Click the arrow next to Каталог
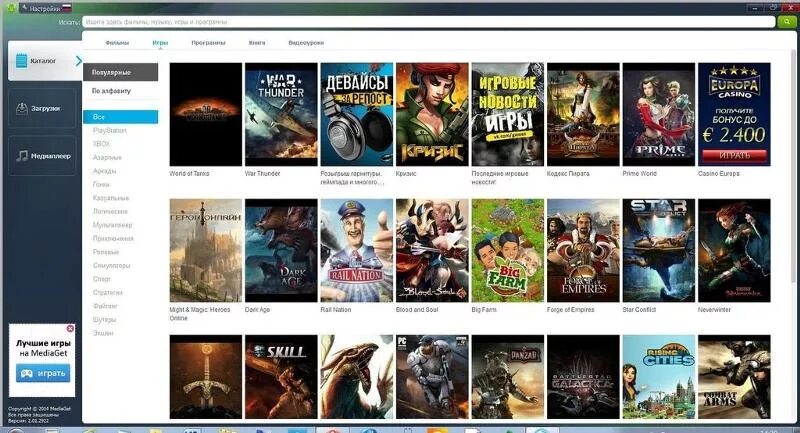This screenshot has width=800, height=433. pyautogui.click(x=79, y=61)
